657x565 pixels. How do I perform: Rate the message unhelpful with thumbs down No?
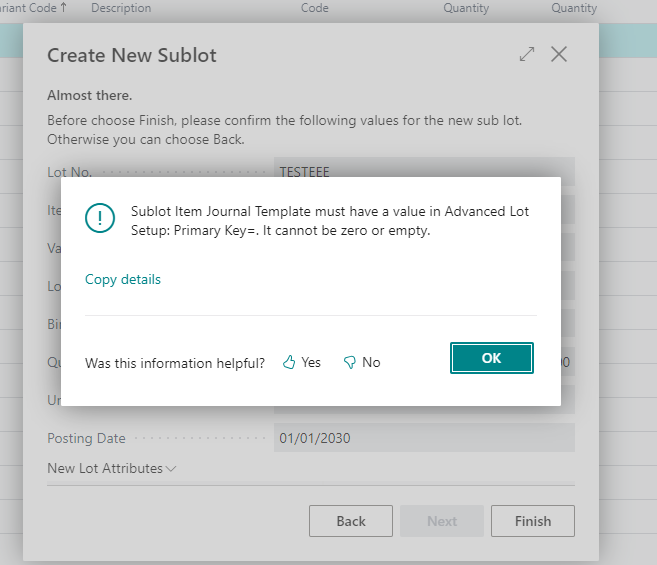[x=361, y=362]
